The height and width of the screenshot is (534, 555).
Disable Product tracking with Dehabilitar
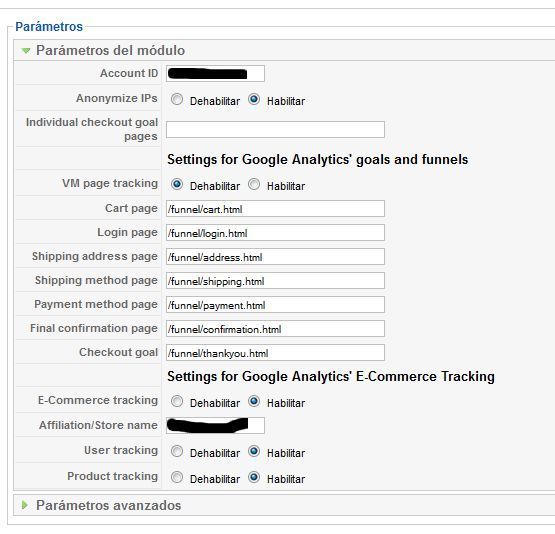click(x=177, y=477)
